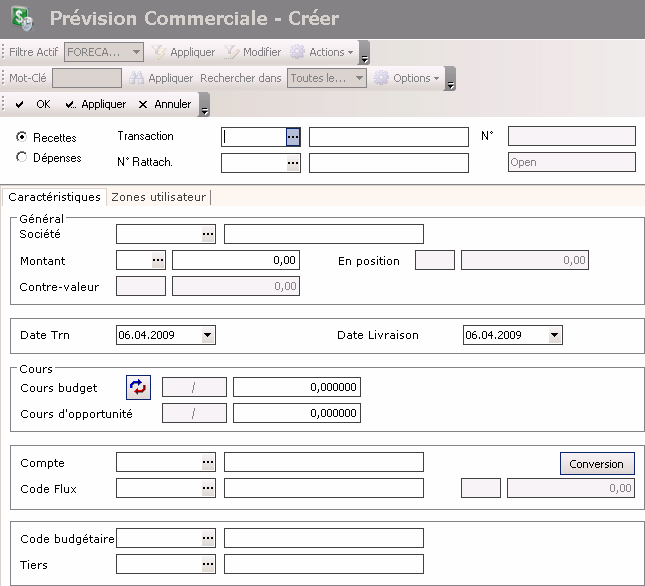The image size is (645, 586).
Task: Open the Code Flux lookup ellipsis button
Action: pyautogui.click(x=208, y=488)
